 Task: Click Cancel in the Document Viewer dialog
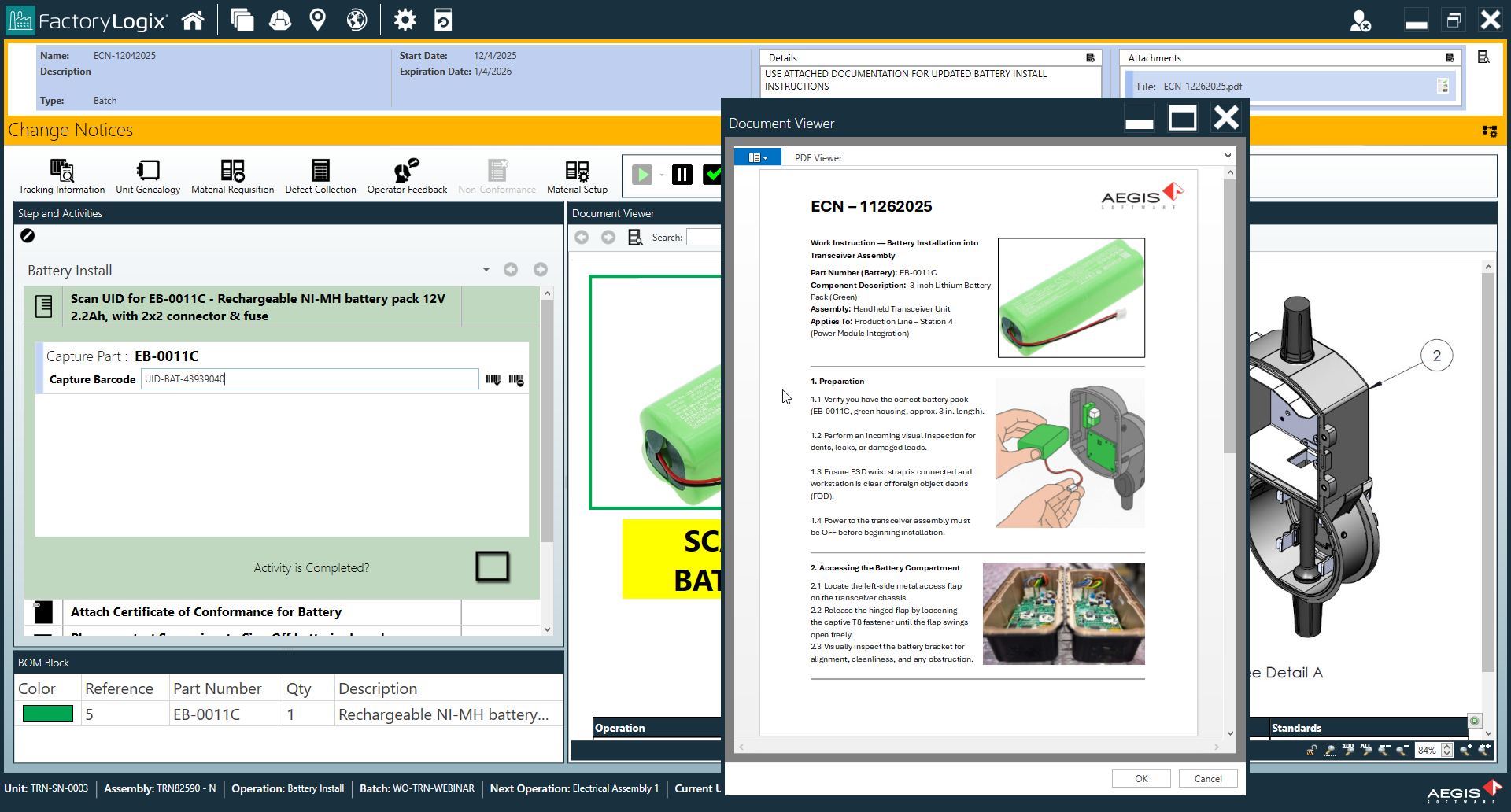click(1208, 778)
